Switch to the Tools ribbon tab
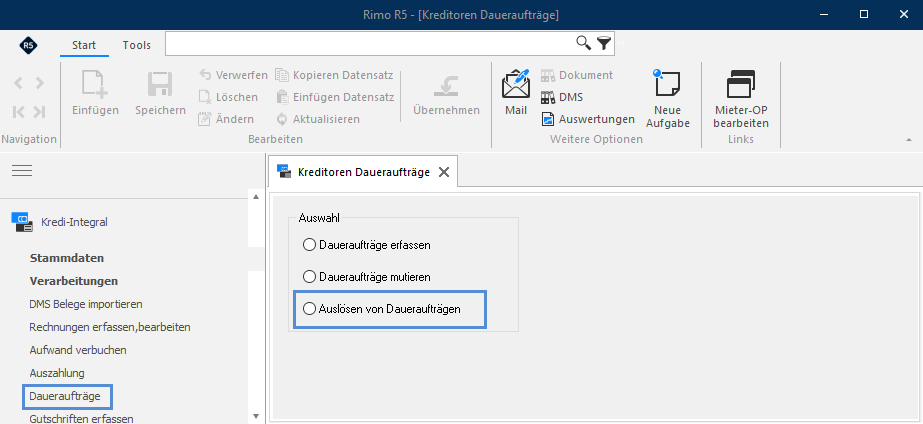The height and width of the screenshot is (424, 923). point(137,45)
